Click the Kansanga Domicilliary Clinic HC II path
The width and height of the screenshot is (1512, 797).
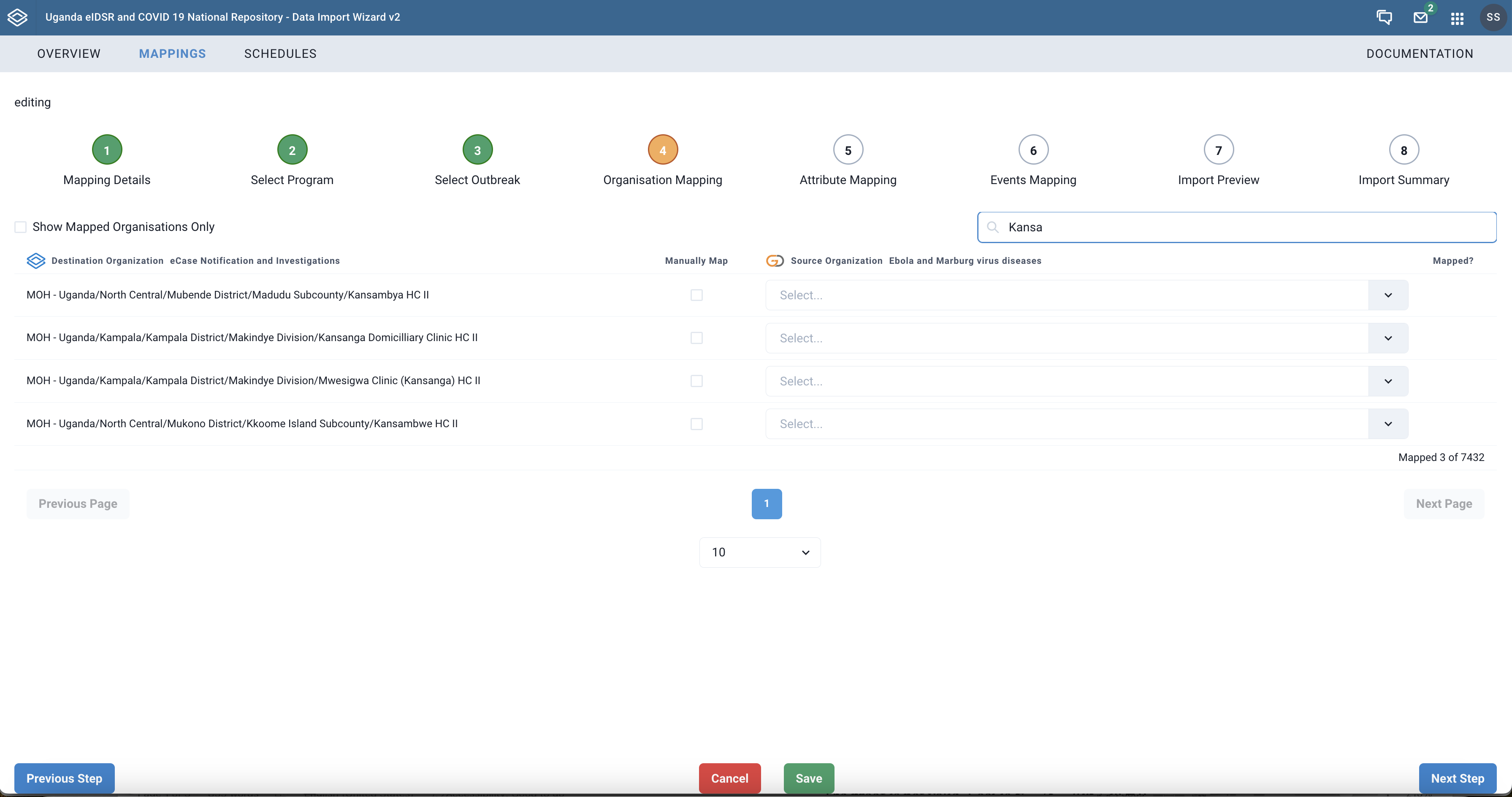(252, 337)
